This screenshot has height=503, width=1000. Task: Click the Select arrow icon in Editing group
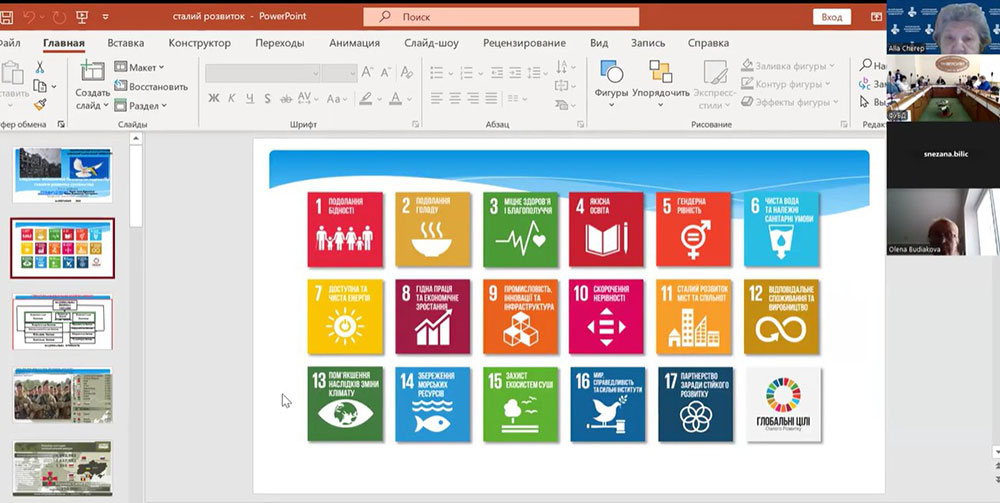pos(865,102)
